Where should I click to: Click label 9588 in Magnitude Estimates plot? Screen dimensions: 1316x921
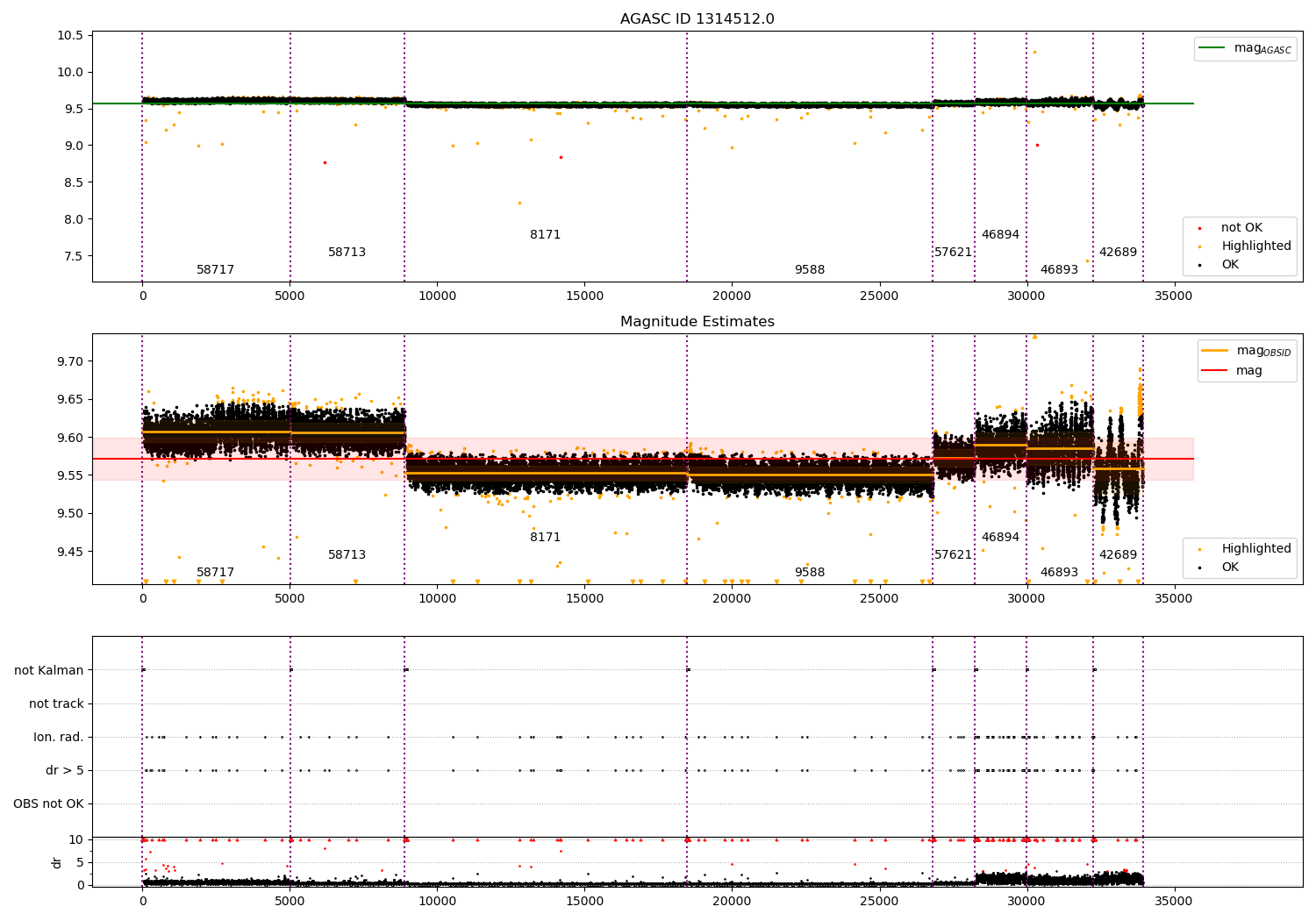coord(809,573)
